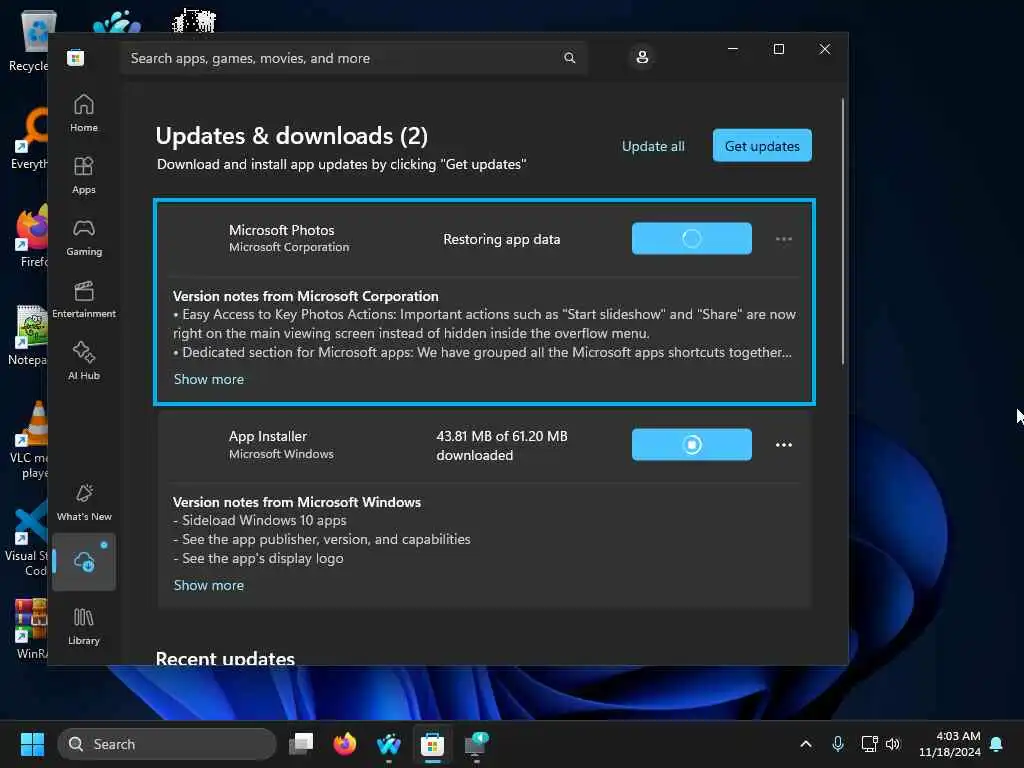1024x768 pixels.
Task: Open the Microsoft Store taskbar icon
Action: (x=432, y=744)
